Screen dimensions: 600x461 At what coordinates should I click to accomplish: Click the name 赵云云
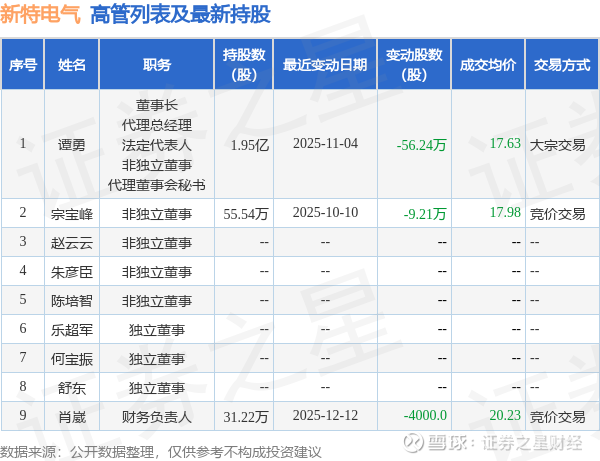coord(72,243)
